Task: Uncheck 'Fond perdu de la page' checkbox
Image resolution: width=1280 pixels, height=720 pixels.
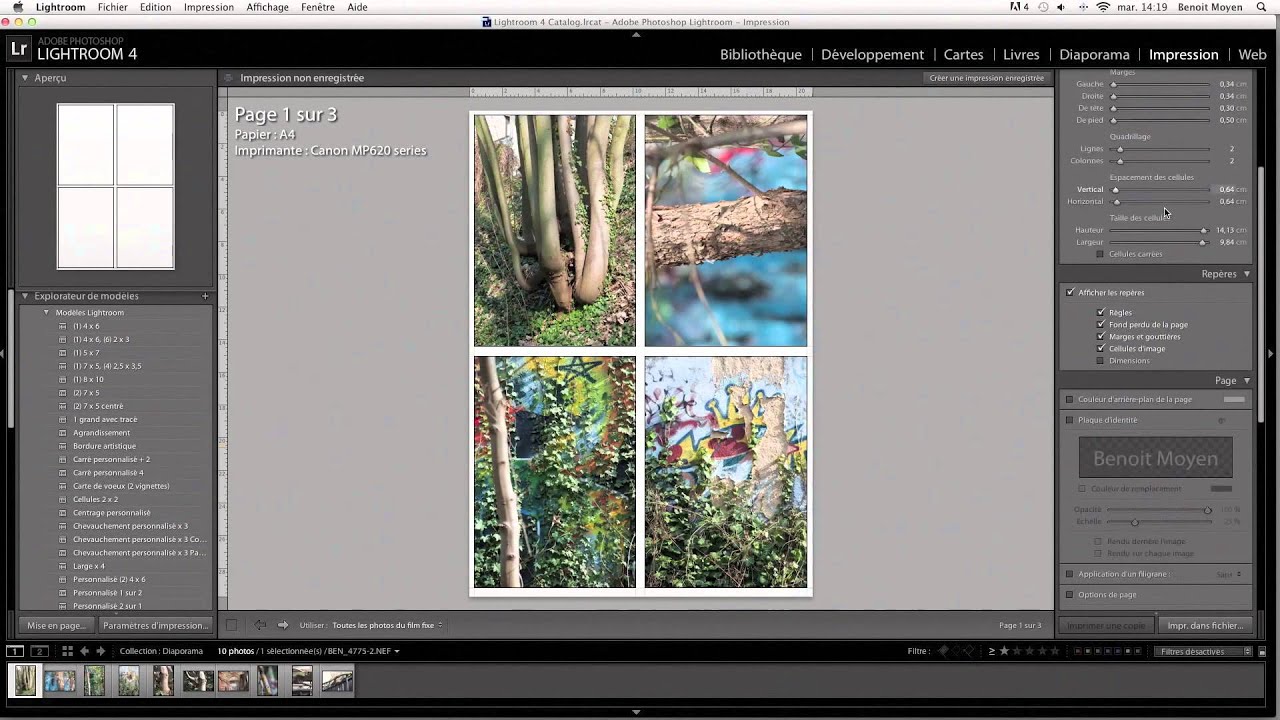Action: [1101, 324]
